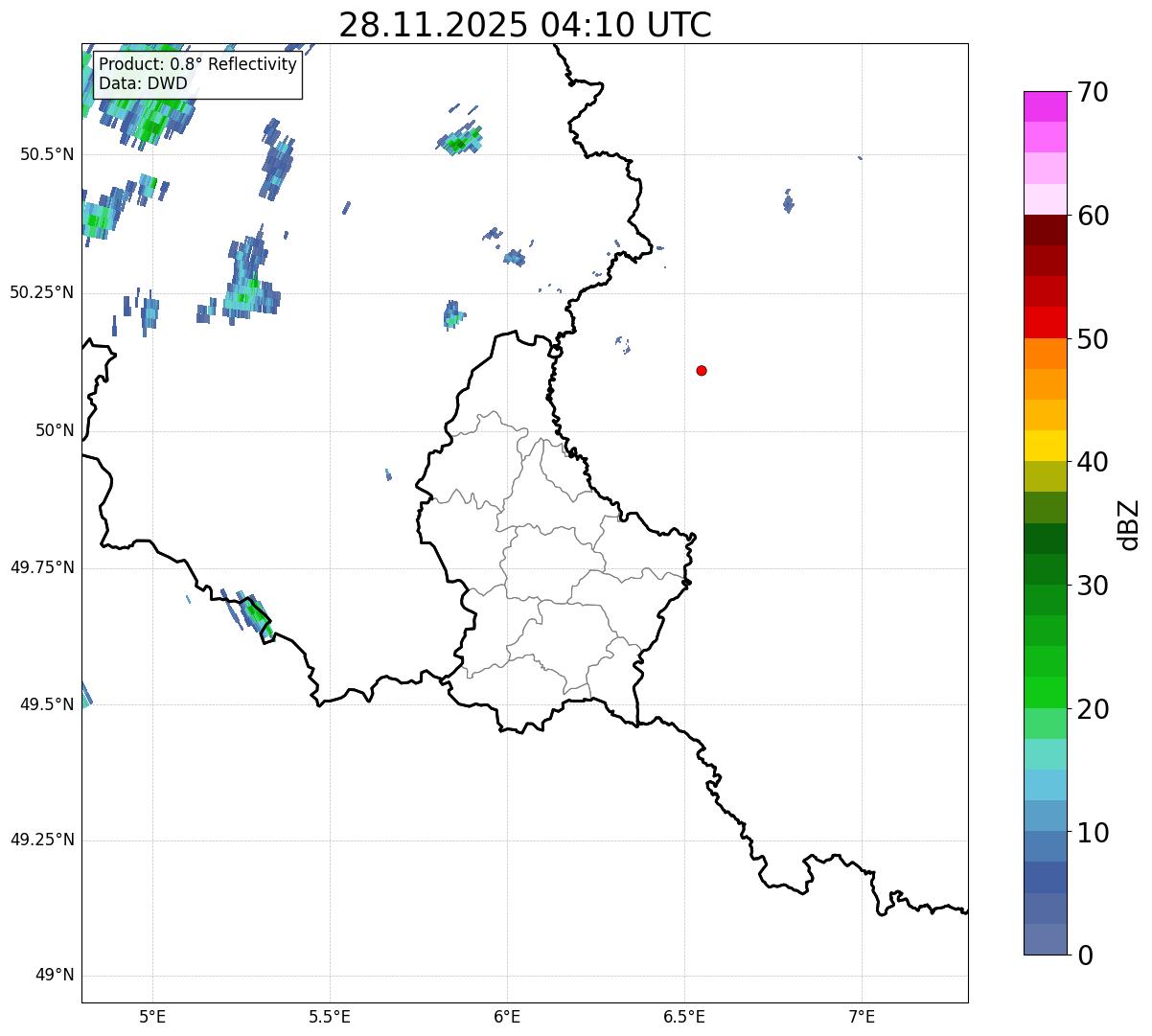Click the red dot location marker
The image size is (1152, 1036).
702,370
